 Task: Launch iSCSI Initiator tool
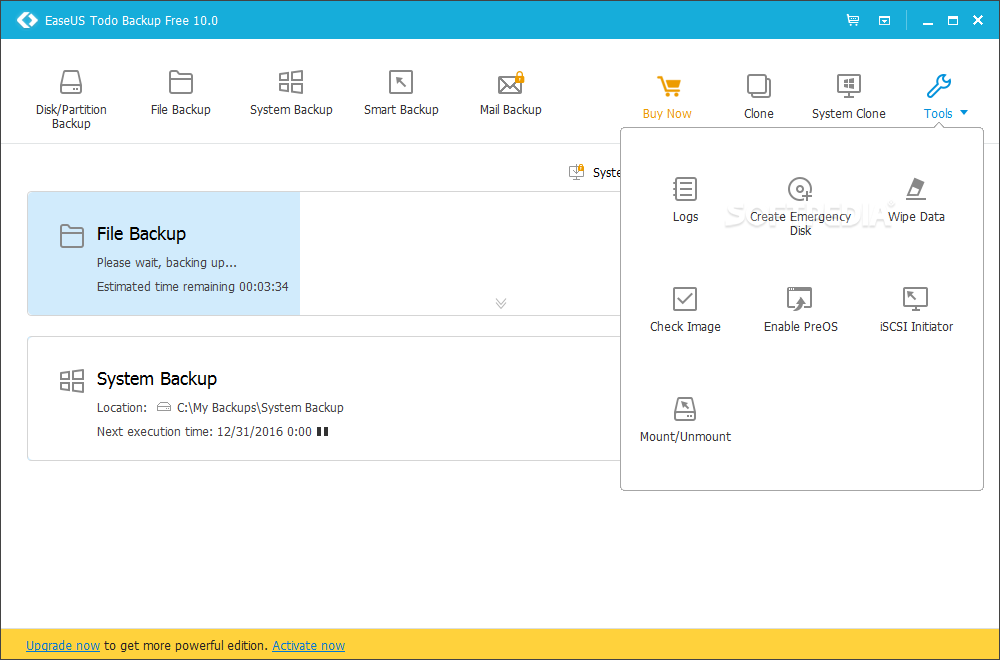coord(916,309)
